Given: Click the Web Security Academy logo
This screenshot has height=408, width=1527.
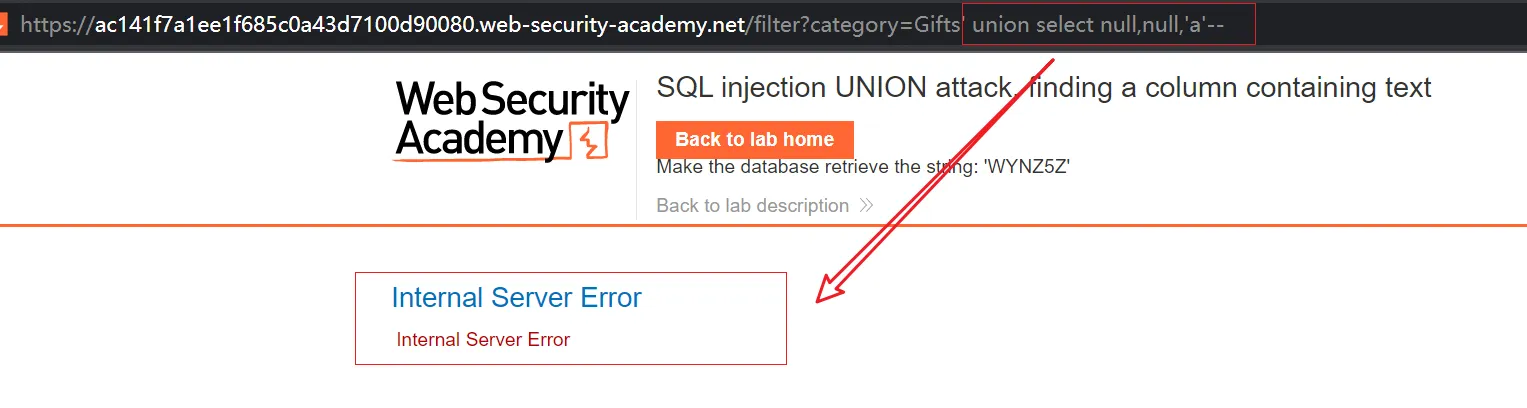Looking at the screenshot, I should coord(512,122).
